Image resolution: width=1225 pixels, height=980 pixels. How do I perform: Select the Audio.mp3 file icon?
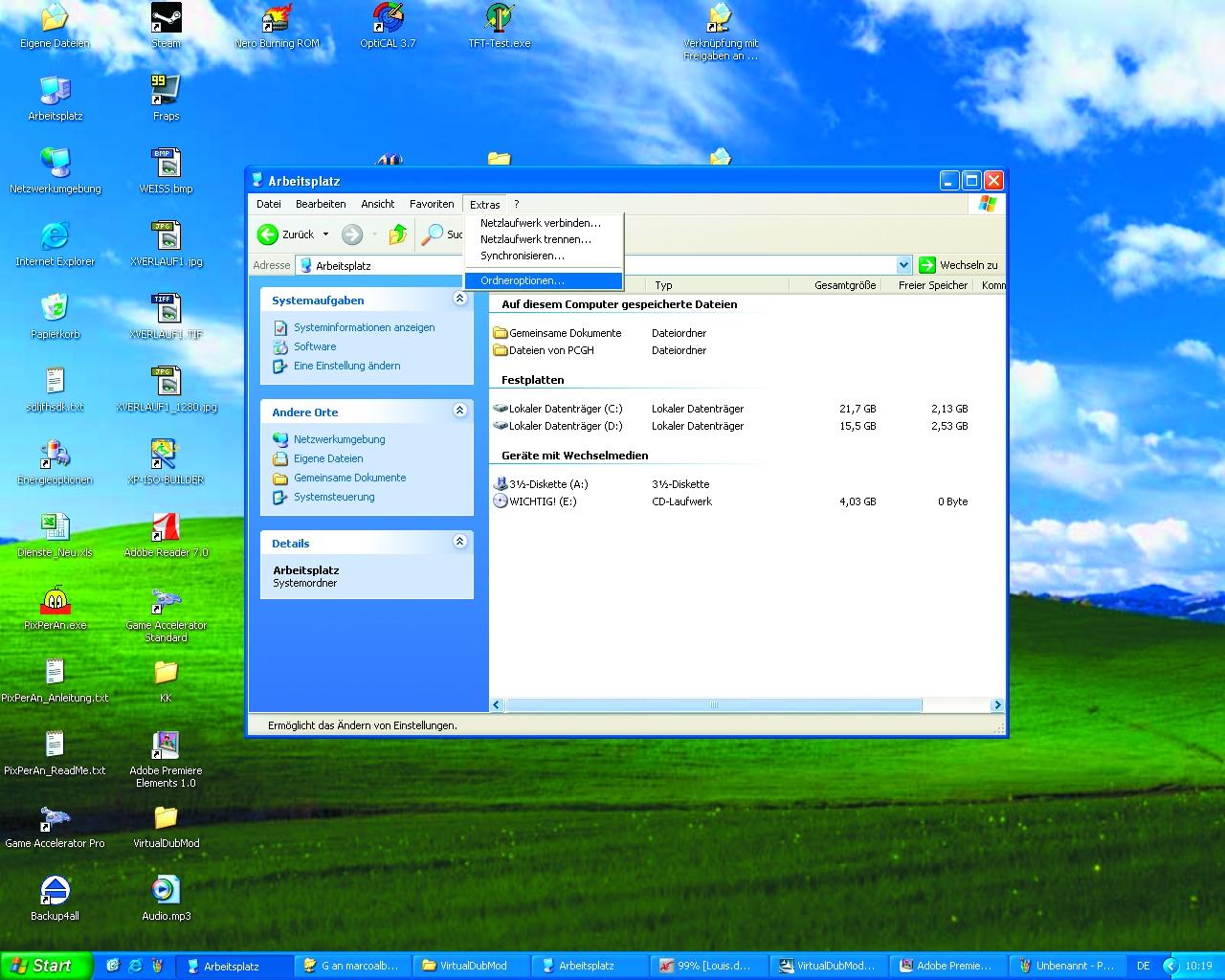point(166,899)
